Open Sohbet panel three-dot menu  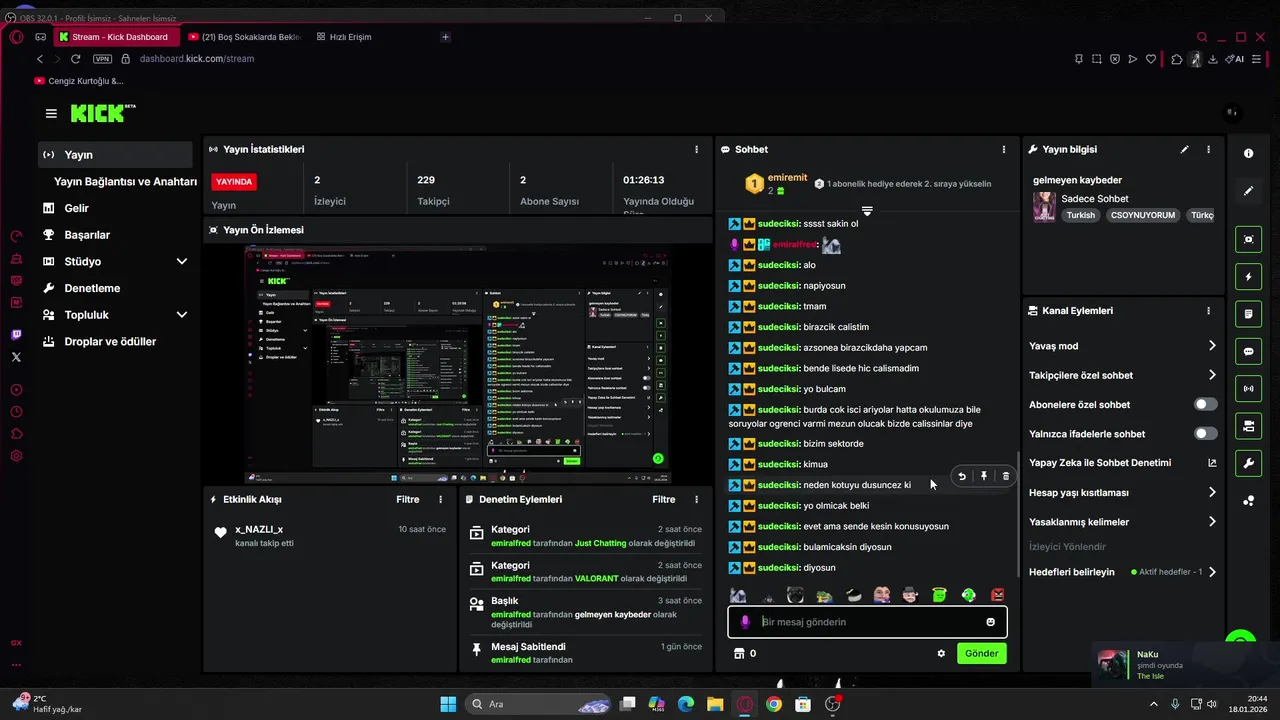click(x=1004, y=149)
